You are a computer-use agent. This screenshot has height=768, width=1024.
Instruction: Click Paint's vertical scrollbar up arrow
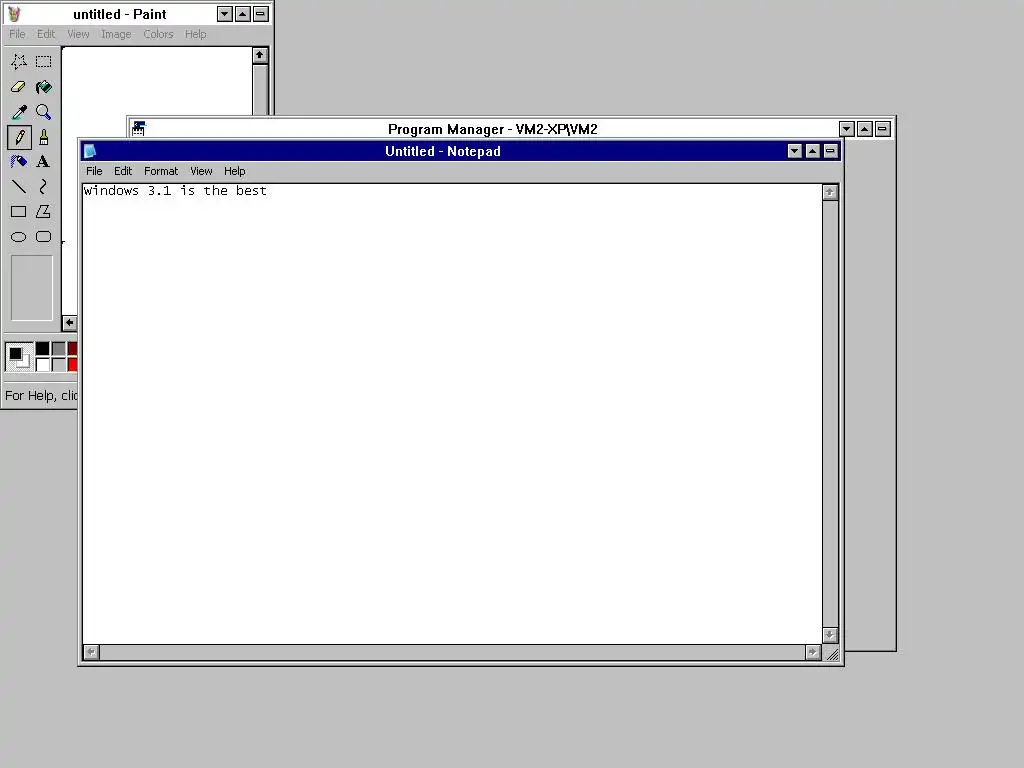pos(260,56)
